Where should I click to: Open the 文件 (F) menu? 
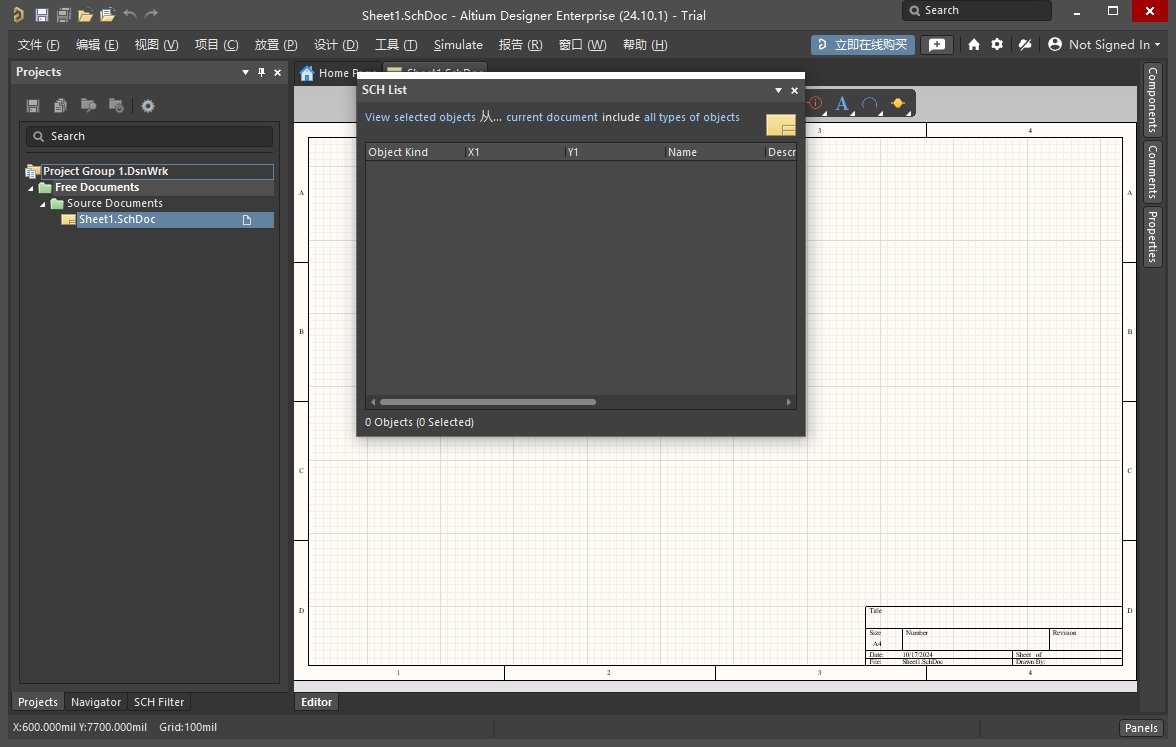click(38, 44)
